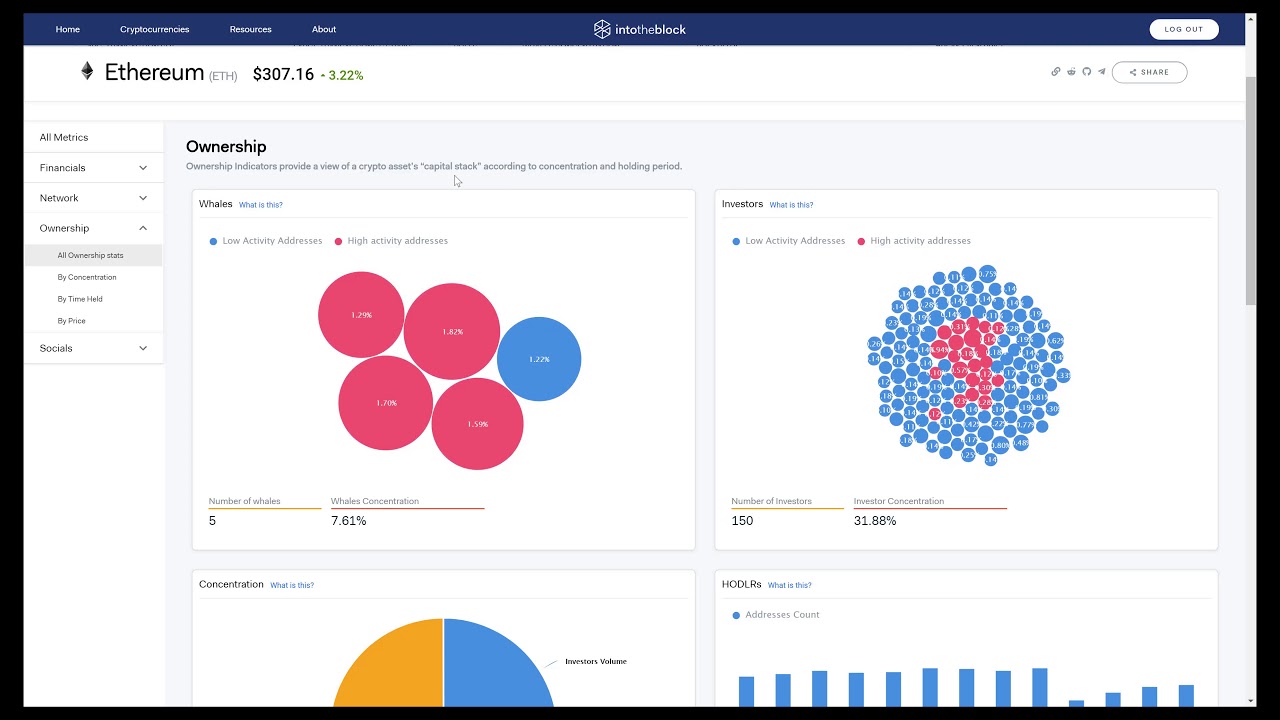
Task: Click the Investor Concentration value 31.88%
Action: (x=875, y=521)
